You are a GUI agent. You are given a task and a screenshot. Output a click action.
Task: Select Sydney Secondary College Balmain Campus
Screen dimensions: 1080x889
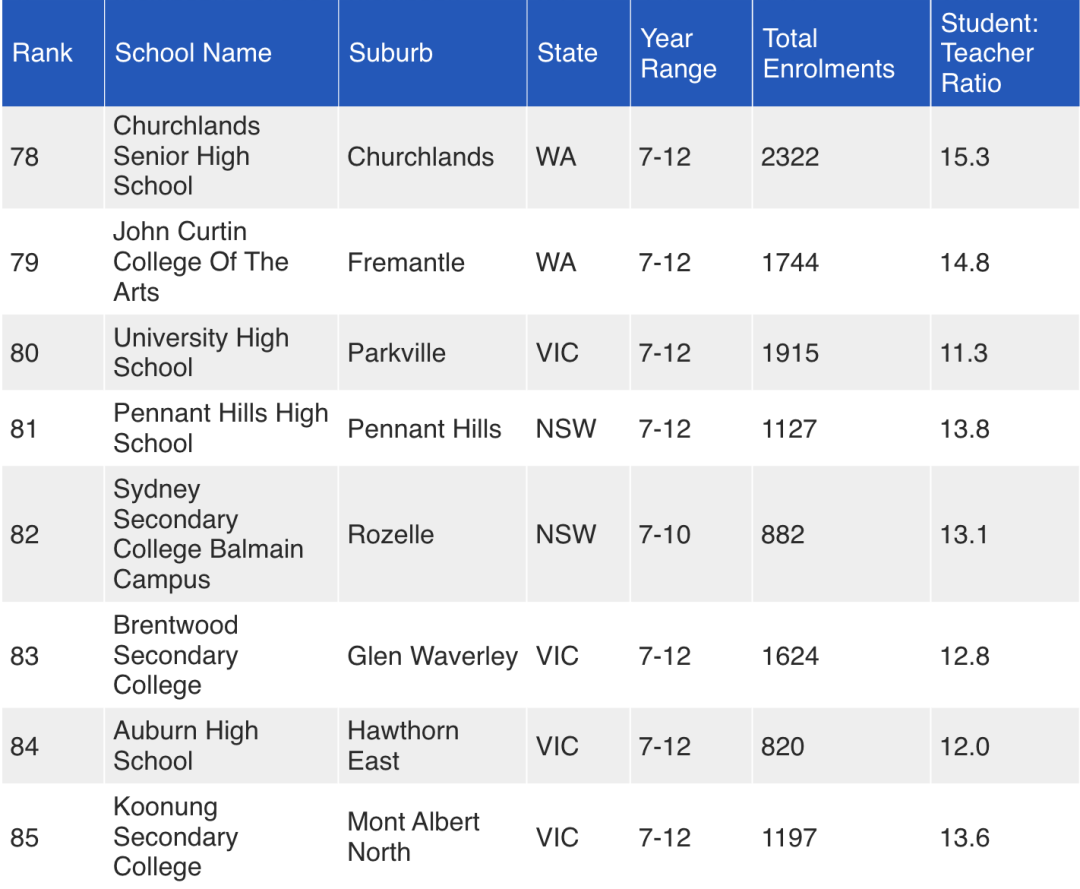pyautogui.click(x=208, y=534)
